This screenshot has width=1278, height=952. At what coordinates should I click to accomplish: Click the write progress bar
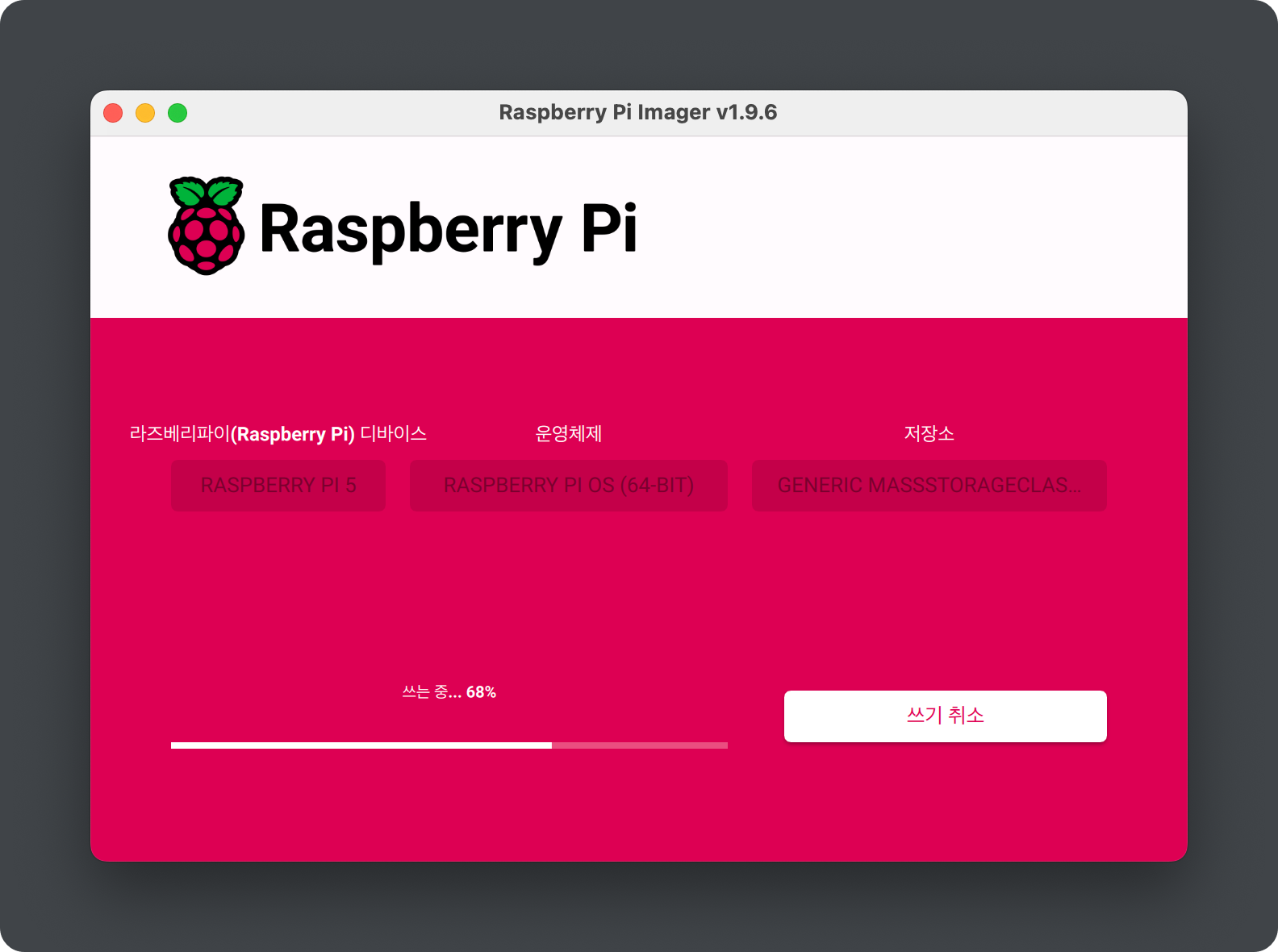pos(449,745)
